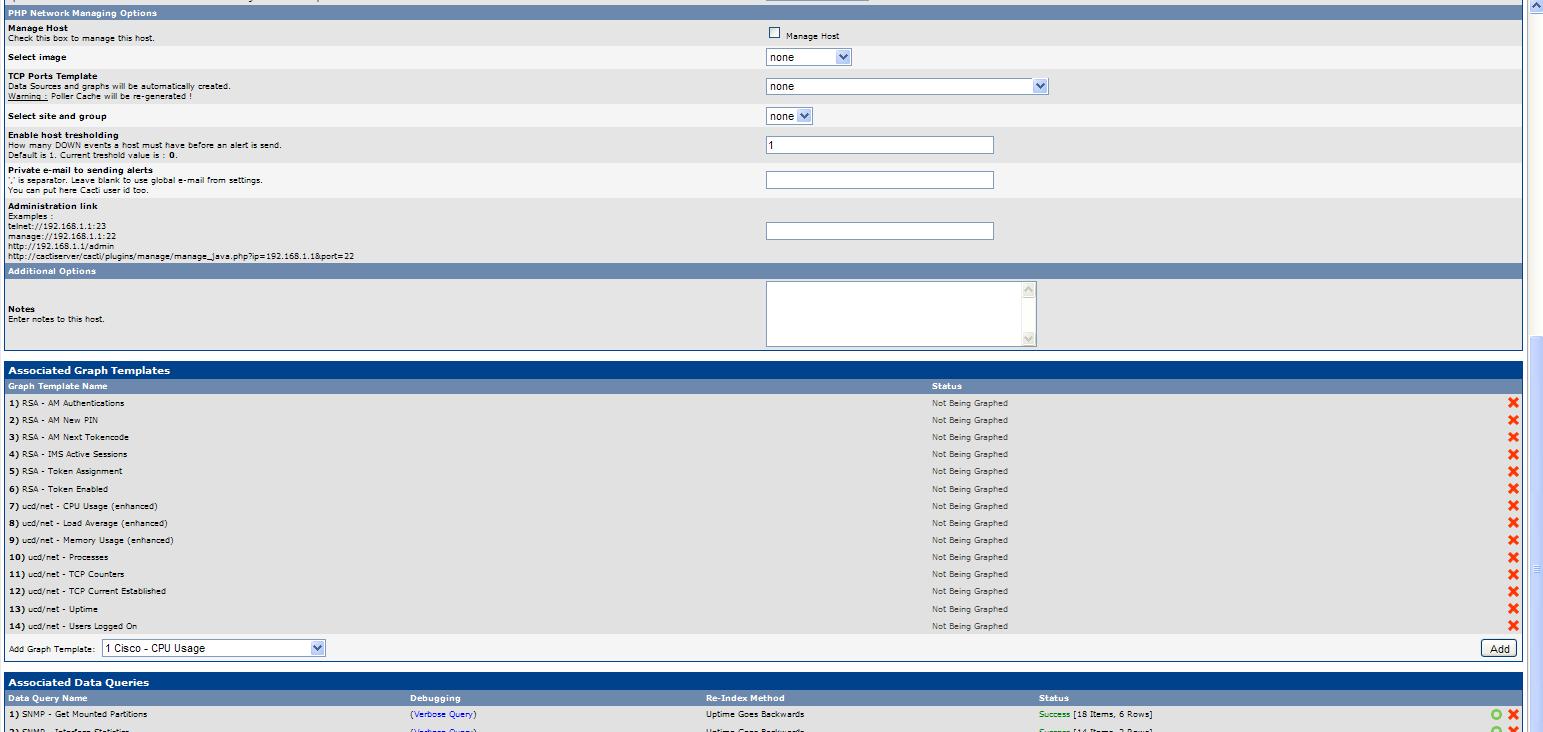Click the Associated Data Queries heading
The width and height of the screenshot is (1543, 732).
click(x=78, y=682)
